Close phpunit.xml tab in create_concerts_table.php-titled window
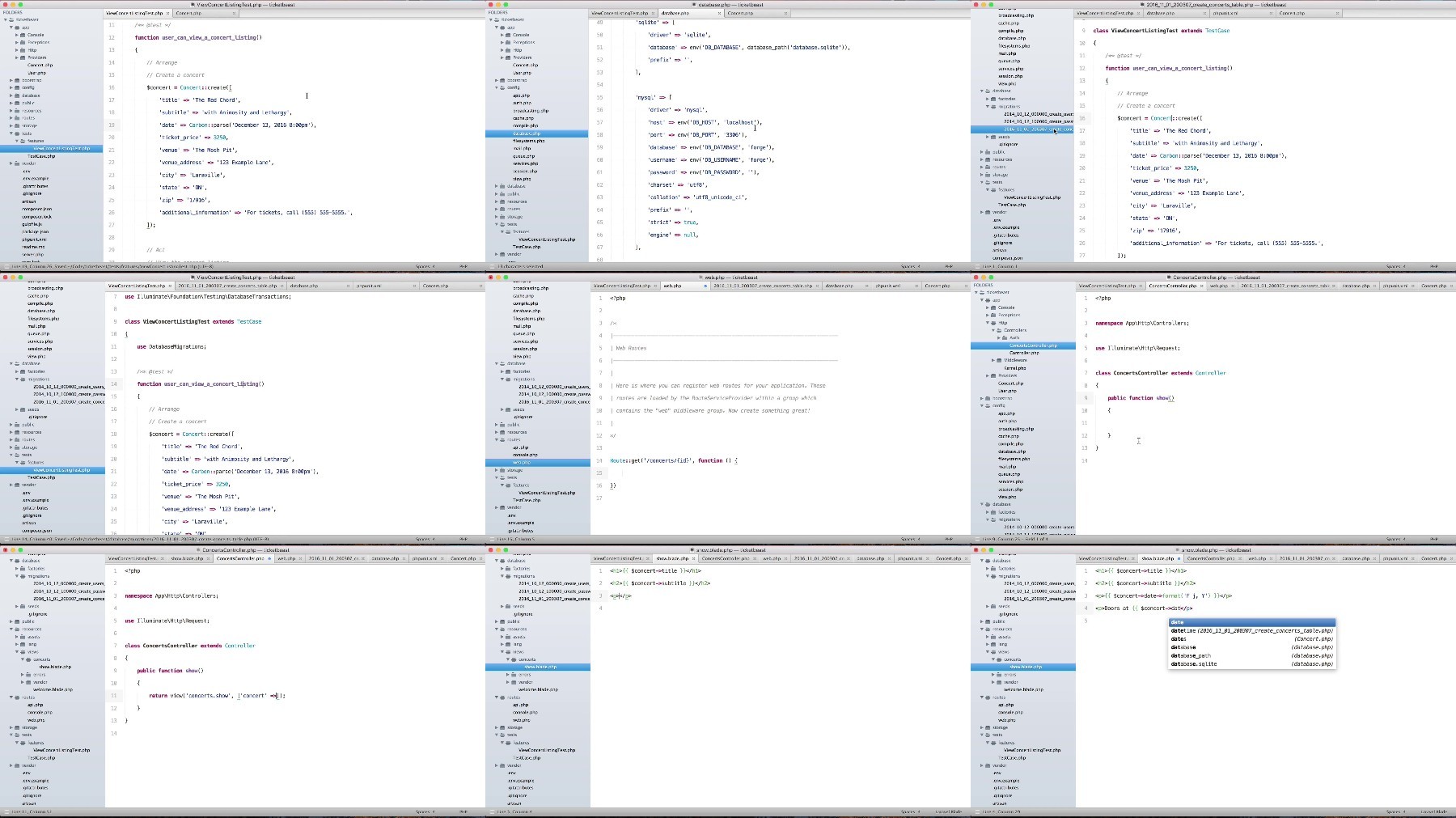This screenshot has width=1456, height=818. pyautogui.click(x=1272, y=13)
